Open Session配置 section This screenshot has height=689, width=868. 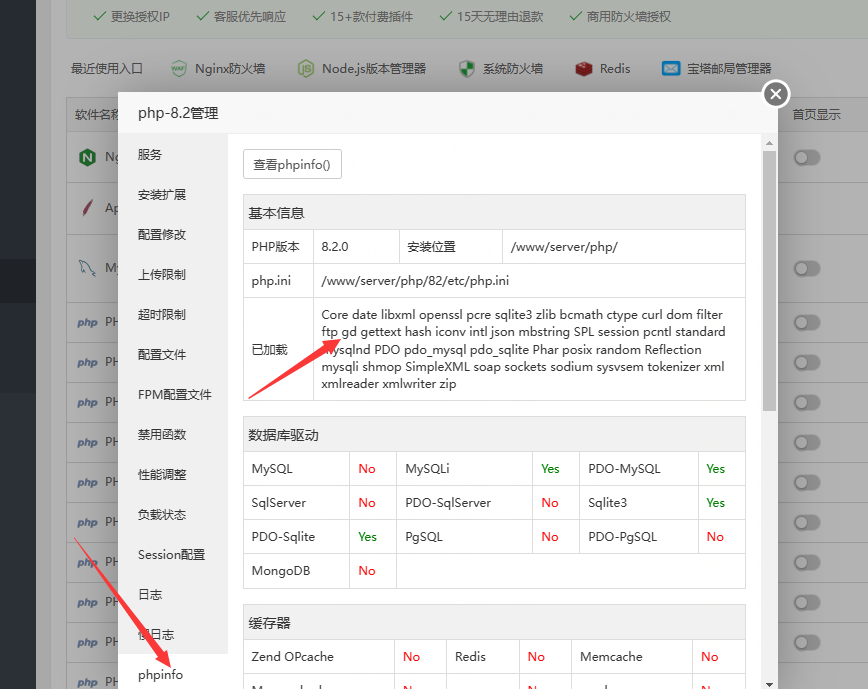(x=173, y=555)
